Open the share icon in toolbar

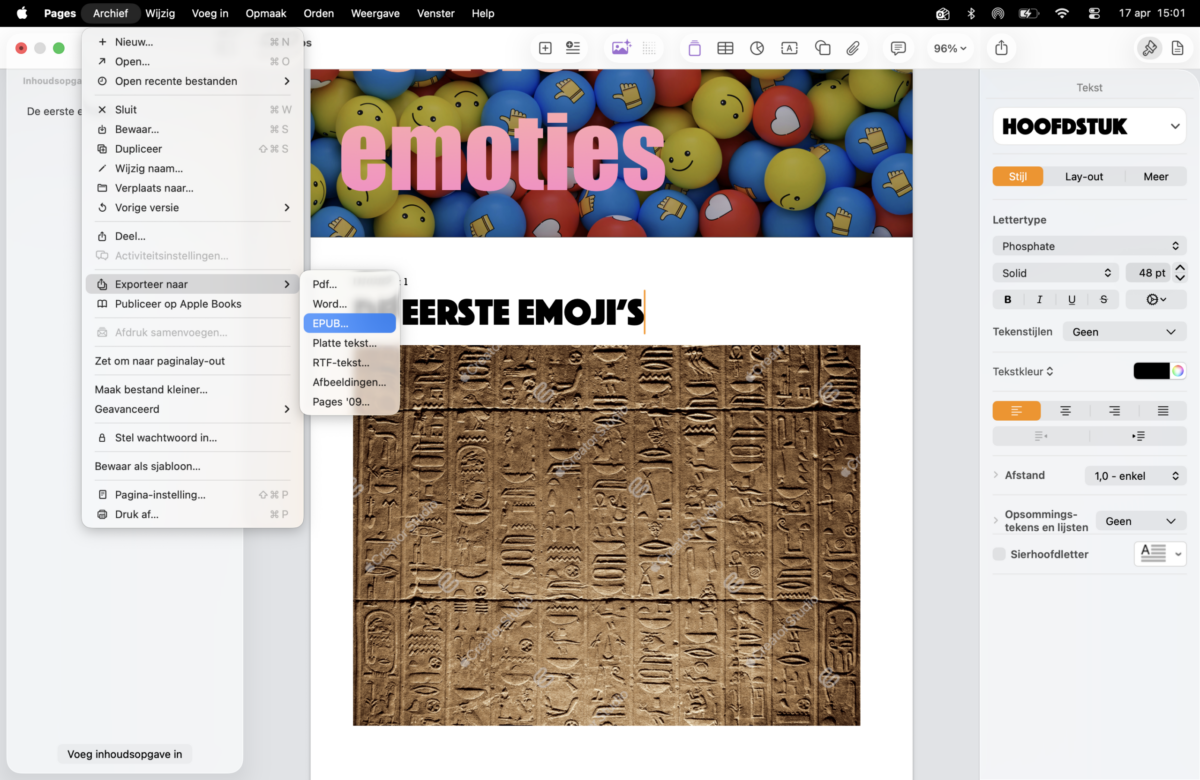(1001, 48)
